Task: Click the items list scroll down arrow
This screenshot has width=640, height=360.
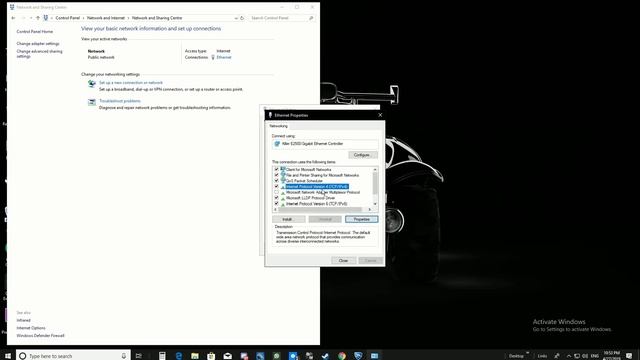Action: (x=375, y=204)
